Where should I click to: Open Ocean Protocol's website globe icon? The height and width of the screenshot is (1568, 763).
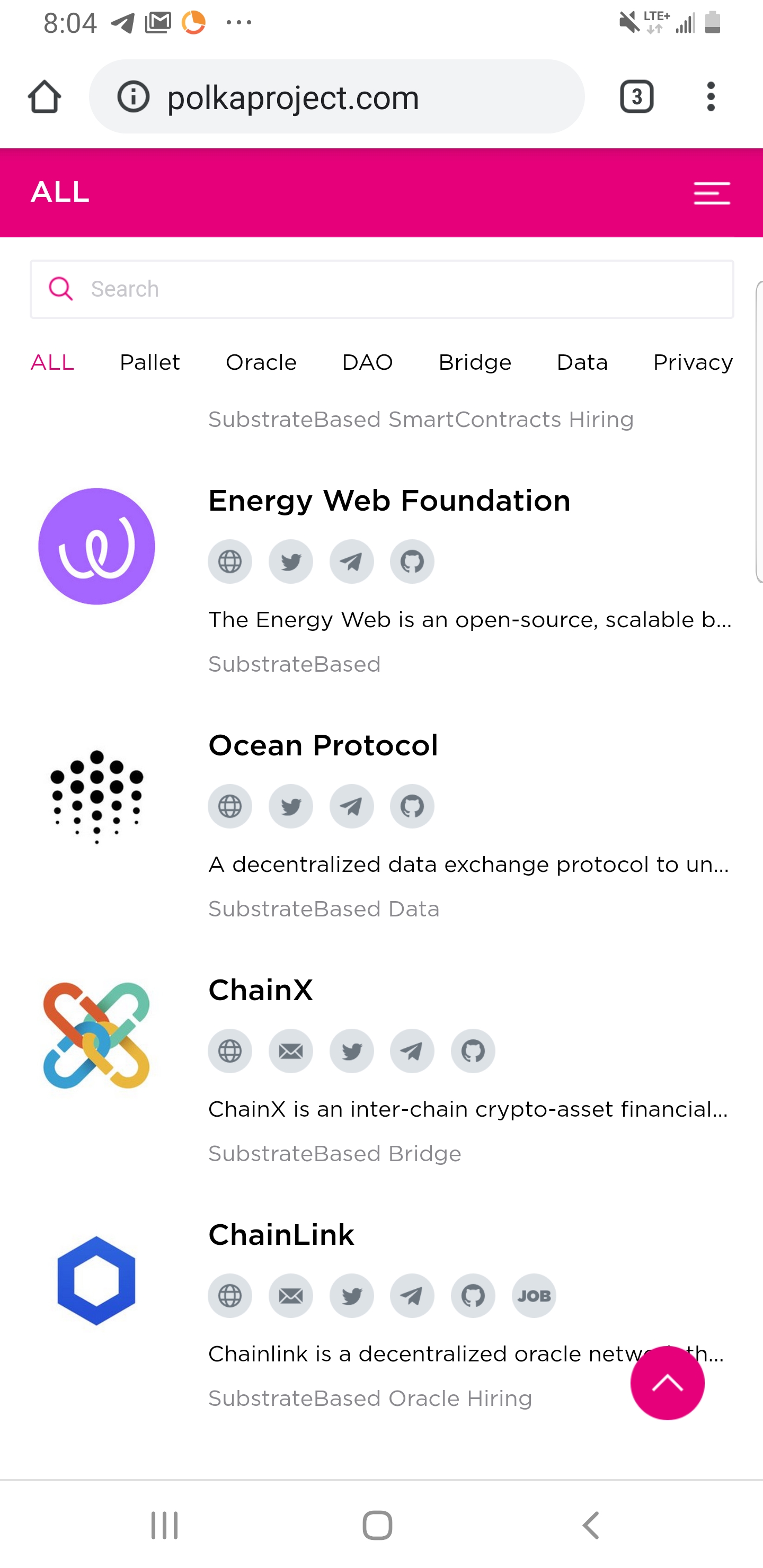point(230,806)
